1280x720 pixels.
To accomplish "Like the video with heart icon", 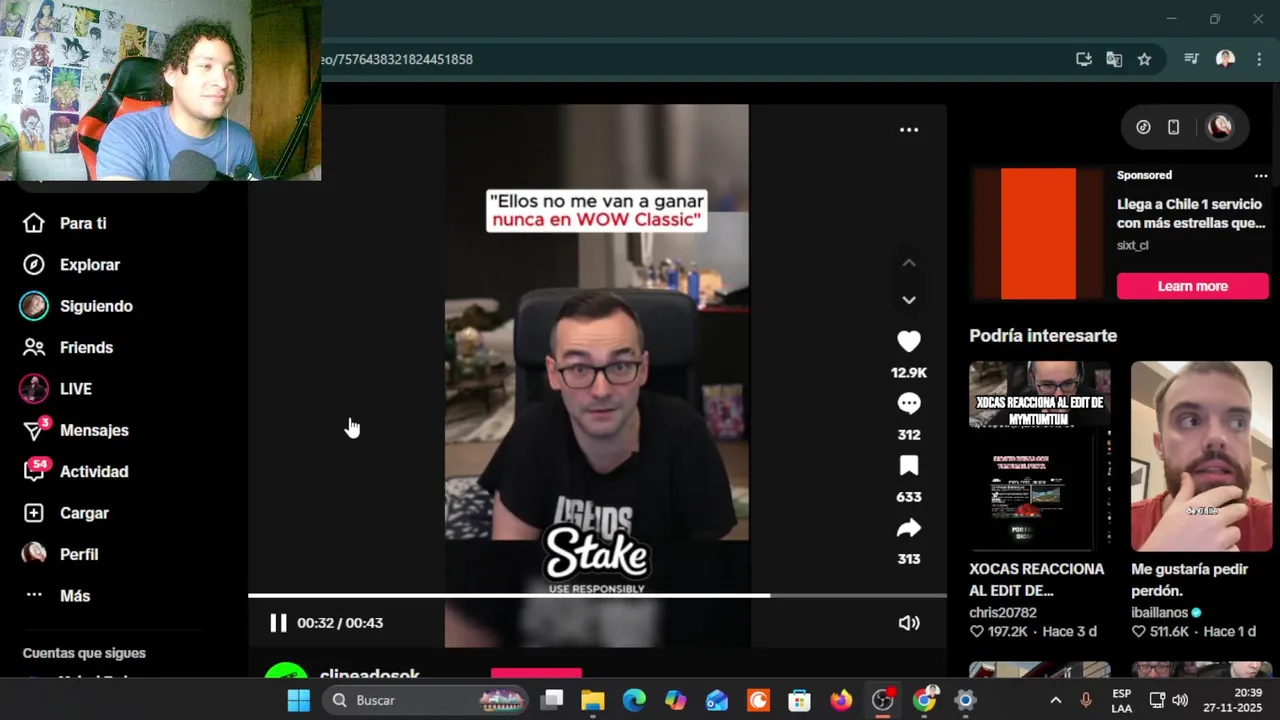I will tap(908, 342).
